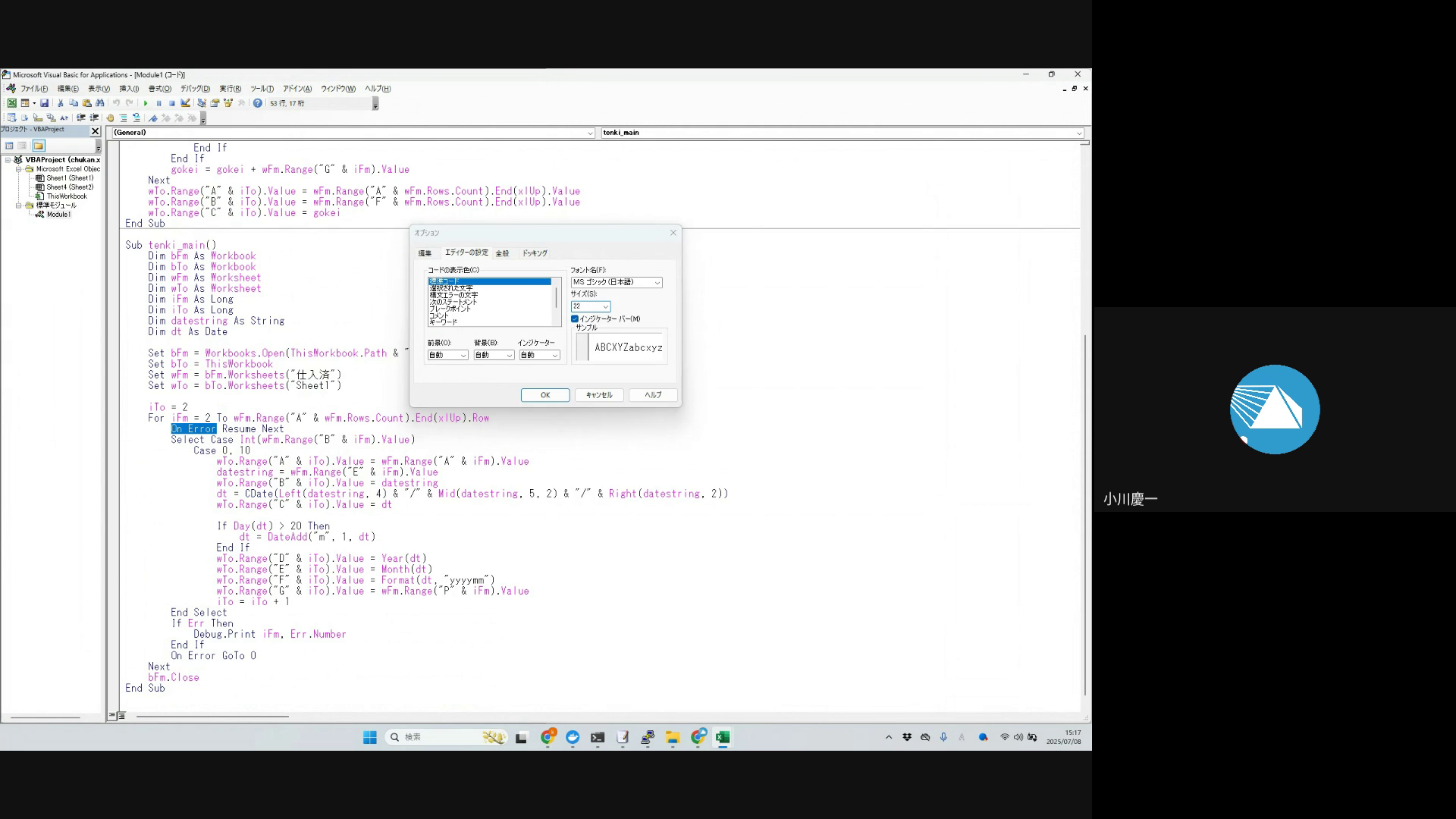Open the 前景 foreground color dropdown

(x=463, y=355)
